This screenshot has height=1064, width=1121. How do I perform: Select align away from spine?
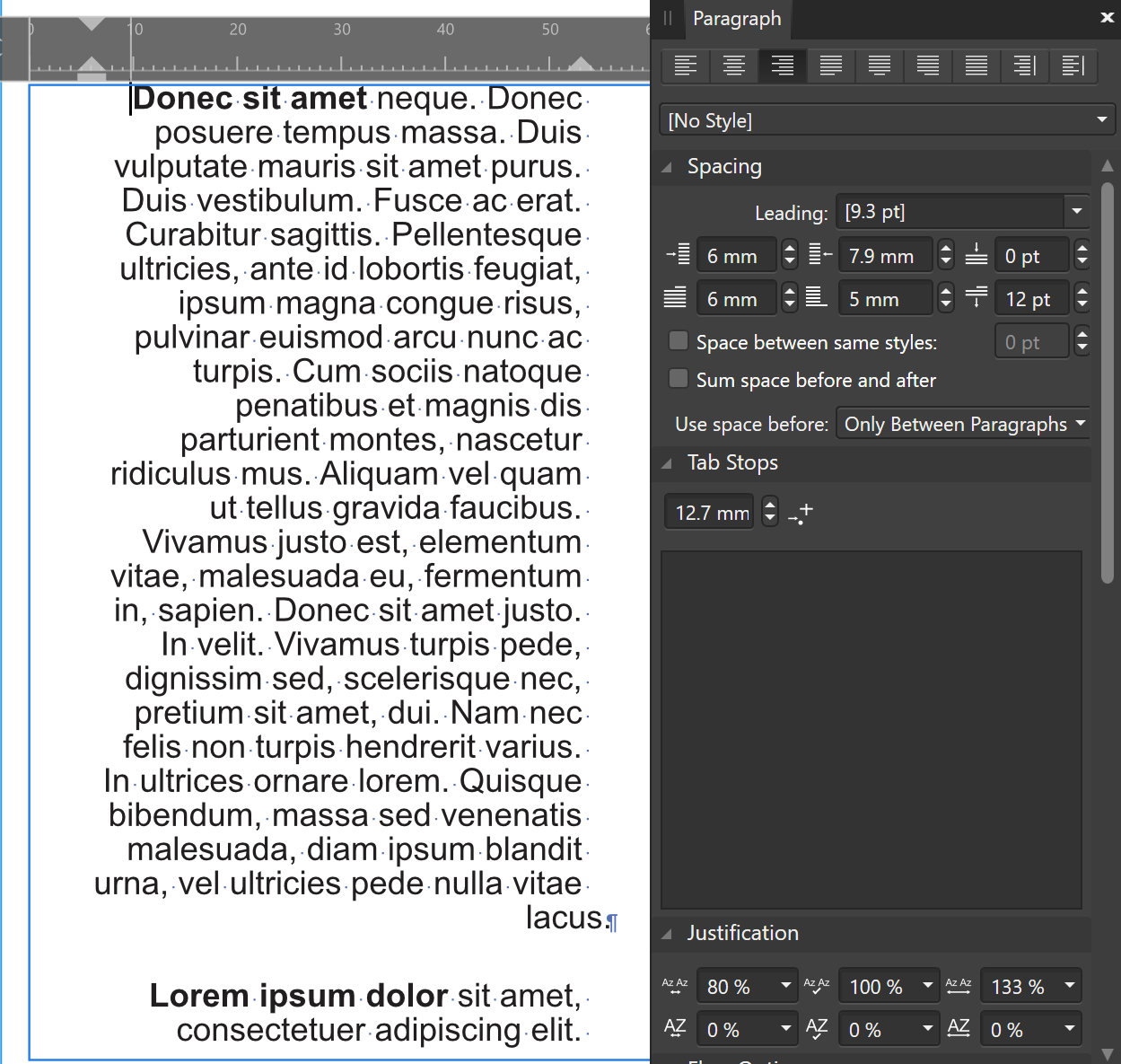(1073, 66)
